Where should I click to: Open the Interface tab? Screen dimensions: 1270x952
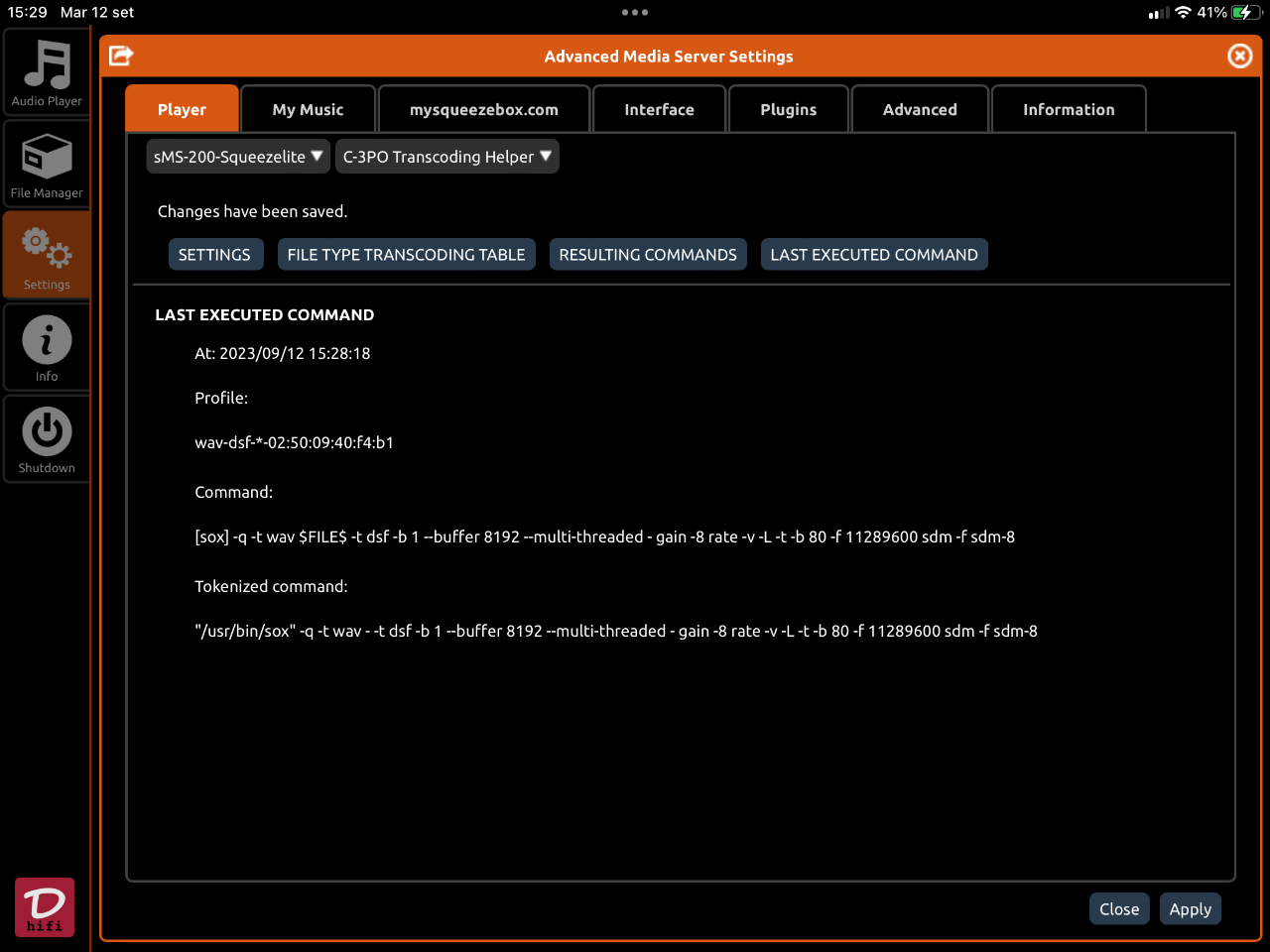click(660, 109)
